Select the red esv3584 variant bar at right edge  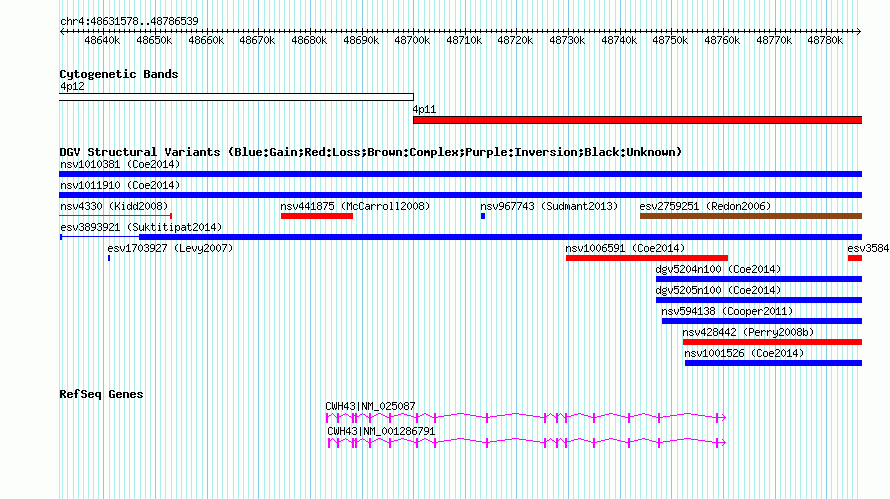point(855,258)
